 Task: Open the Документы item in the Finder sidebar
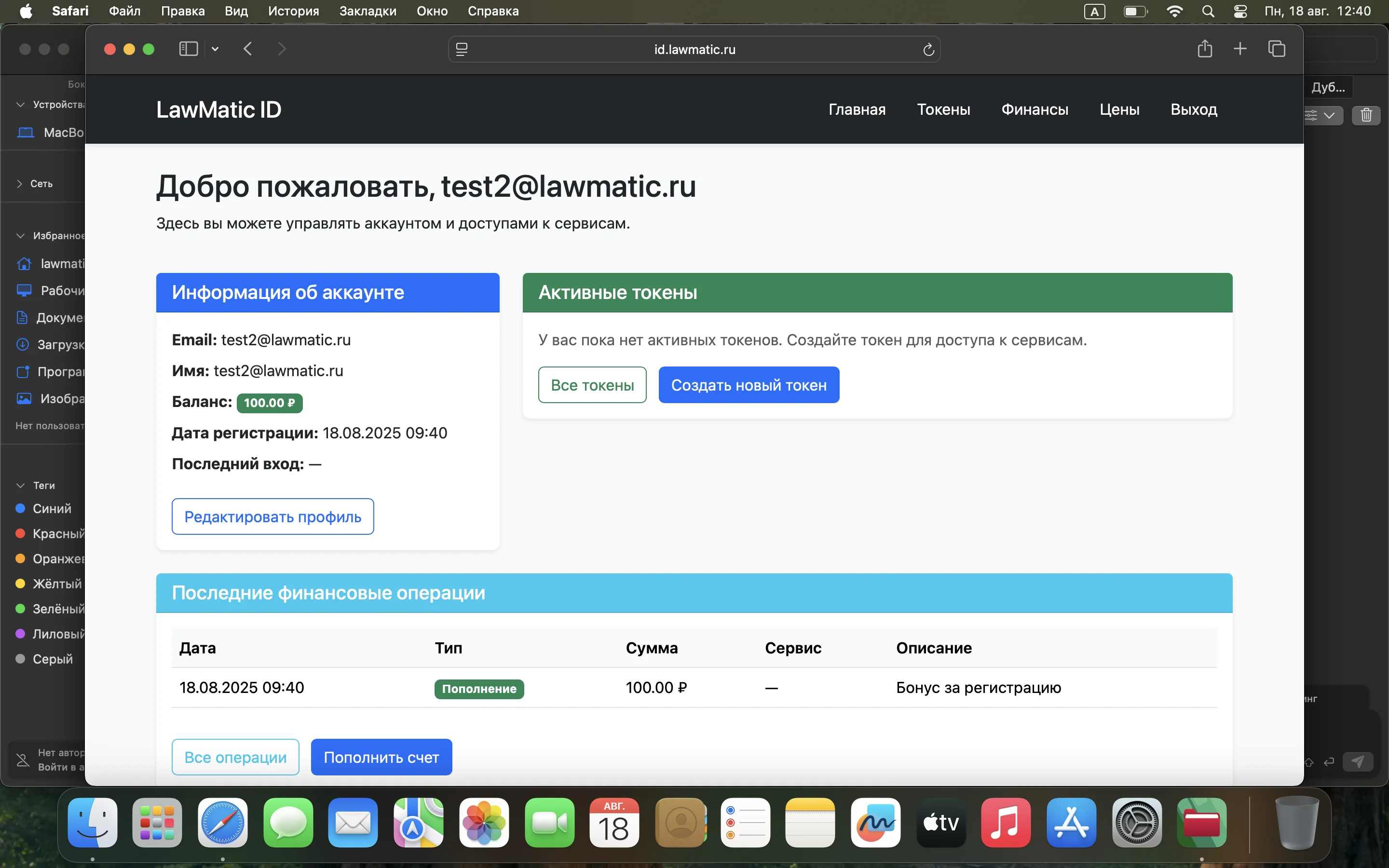(51, 317)
